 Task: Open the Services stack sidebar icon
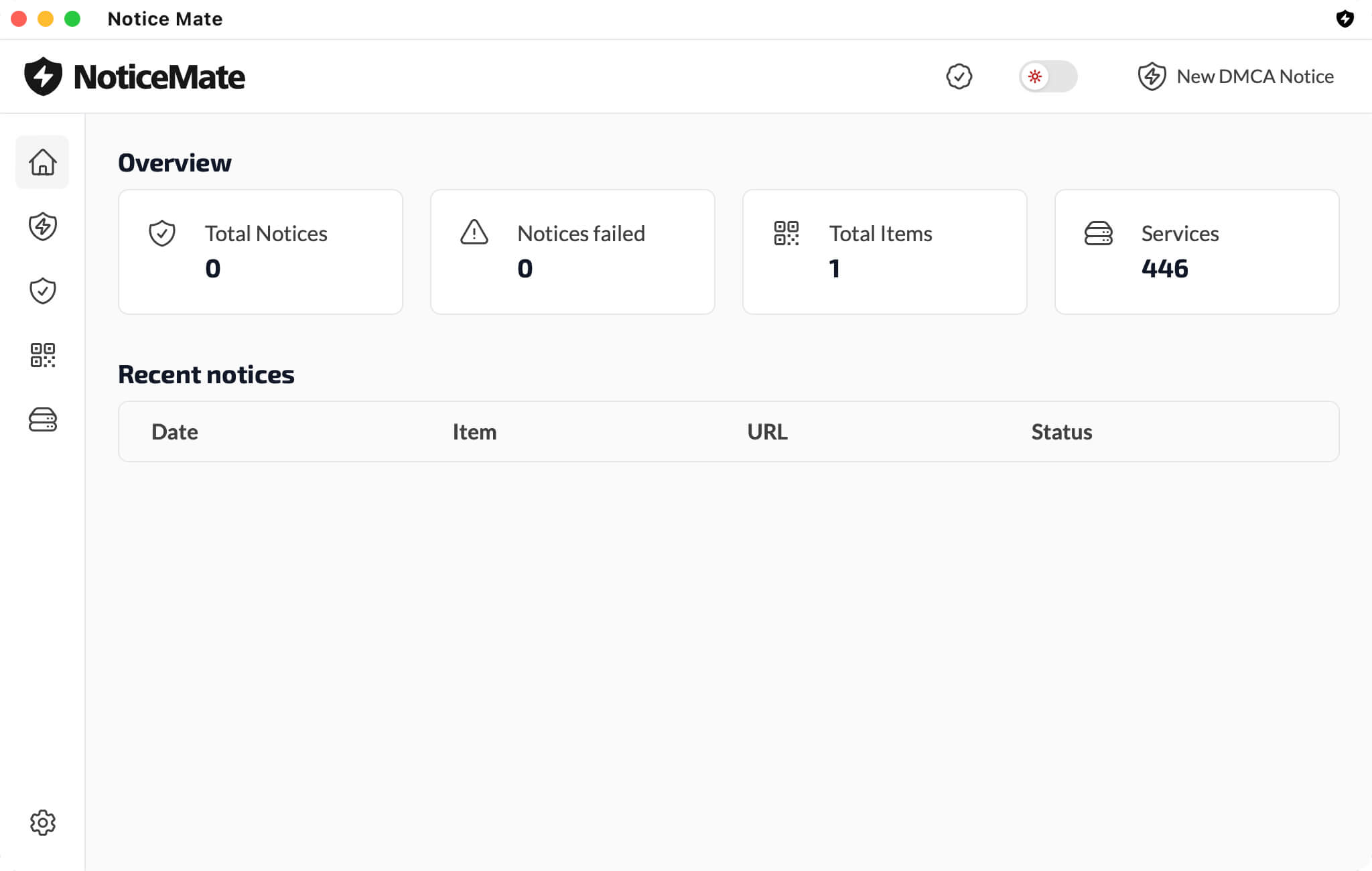point(42,420)
